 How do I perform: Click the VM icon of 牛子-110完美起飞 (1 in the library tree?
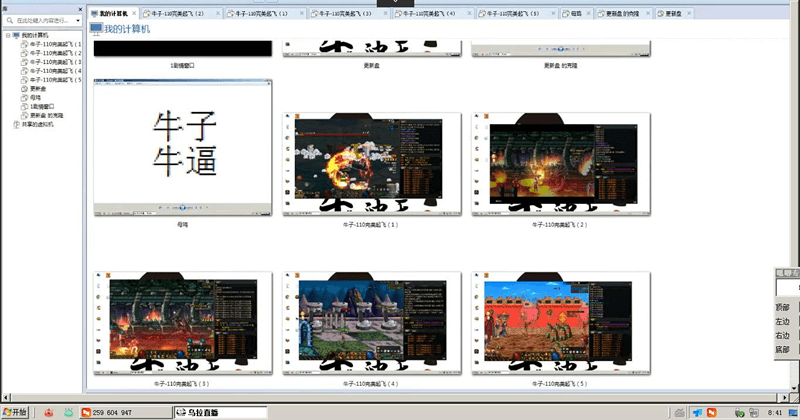click(x=24, y=44)
